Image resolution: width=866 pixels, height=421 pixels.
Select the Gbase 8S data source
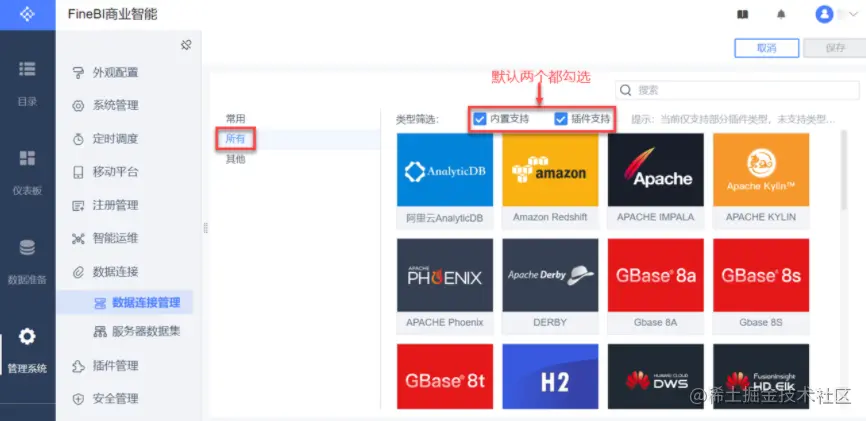[761, 286]
